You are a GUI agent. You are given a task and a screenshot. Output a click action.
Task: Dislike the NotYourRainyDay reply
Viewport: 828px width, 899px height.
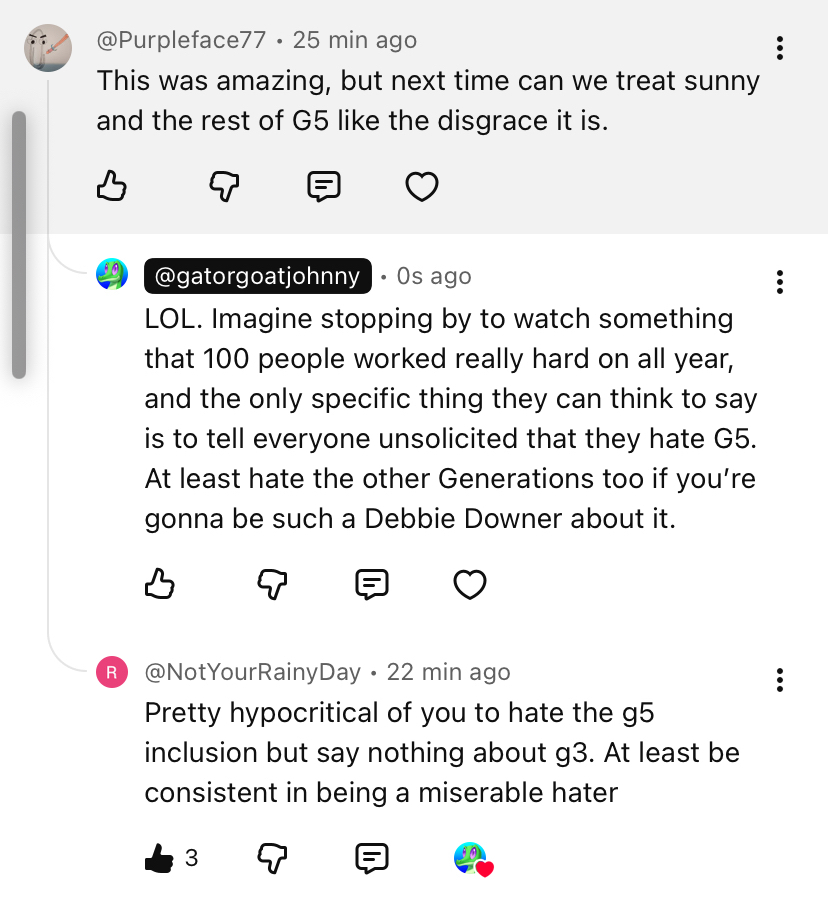(x=272, y=857)
